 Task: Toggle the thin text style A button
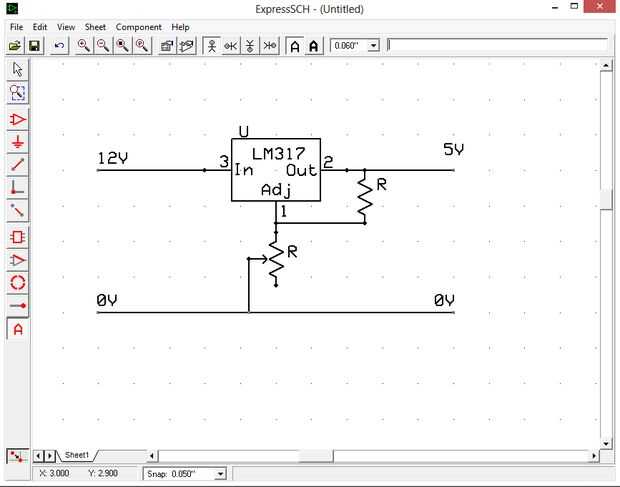click(x=295, y=46)
